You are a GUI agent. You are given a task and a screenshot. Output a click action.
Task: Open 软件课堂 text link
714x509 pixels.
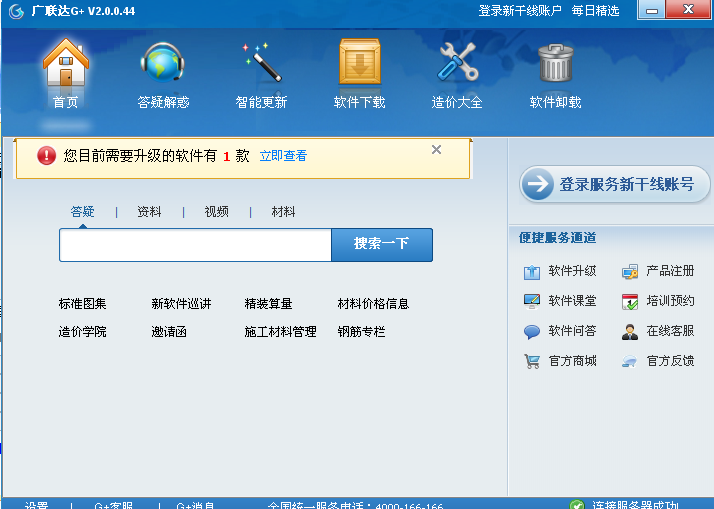(572, 301)
